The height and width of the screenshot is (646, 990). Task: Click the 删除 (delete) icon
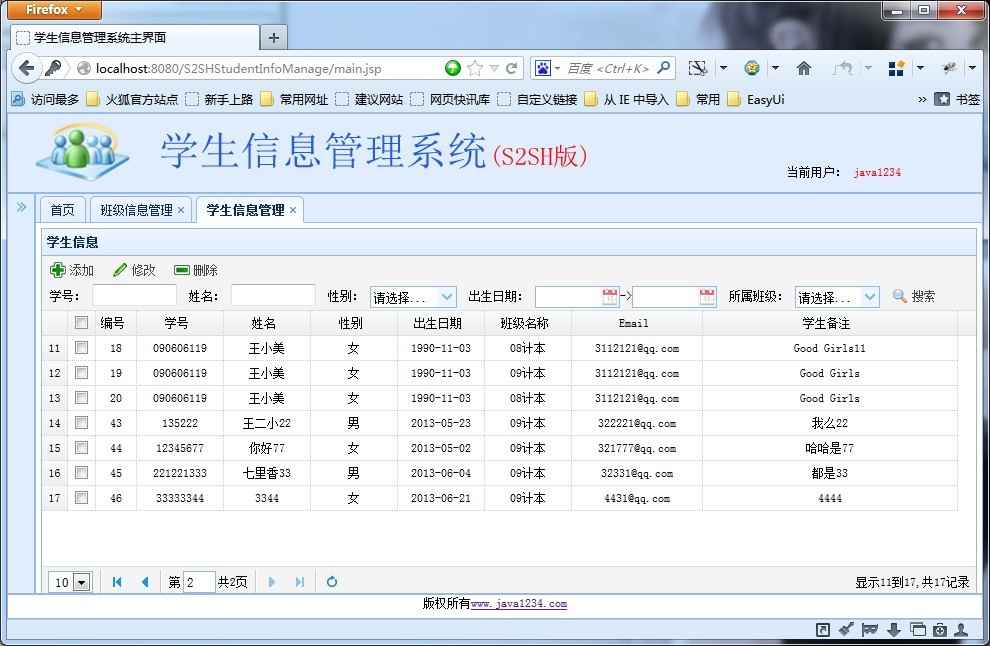tap(181, 270)
